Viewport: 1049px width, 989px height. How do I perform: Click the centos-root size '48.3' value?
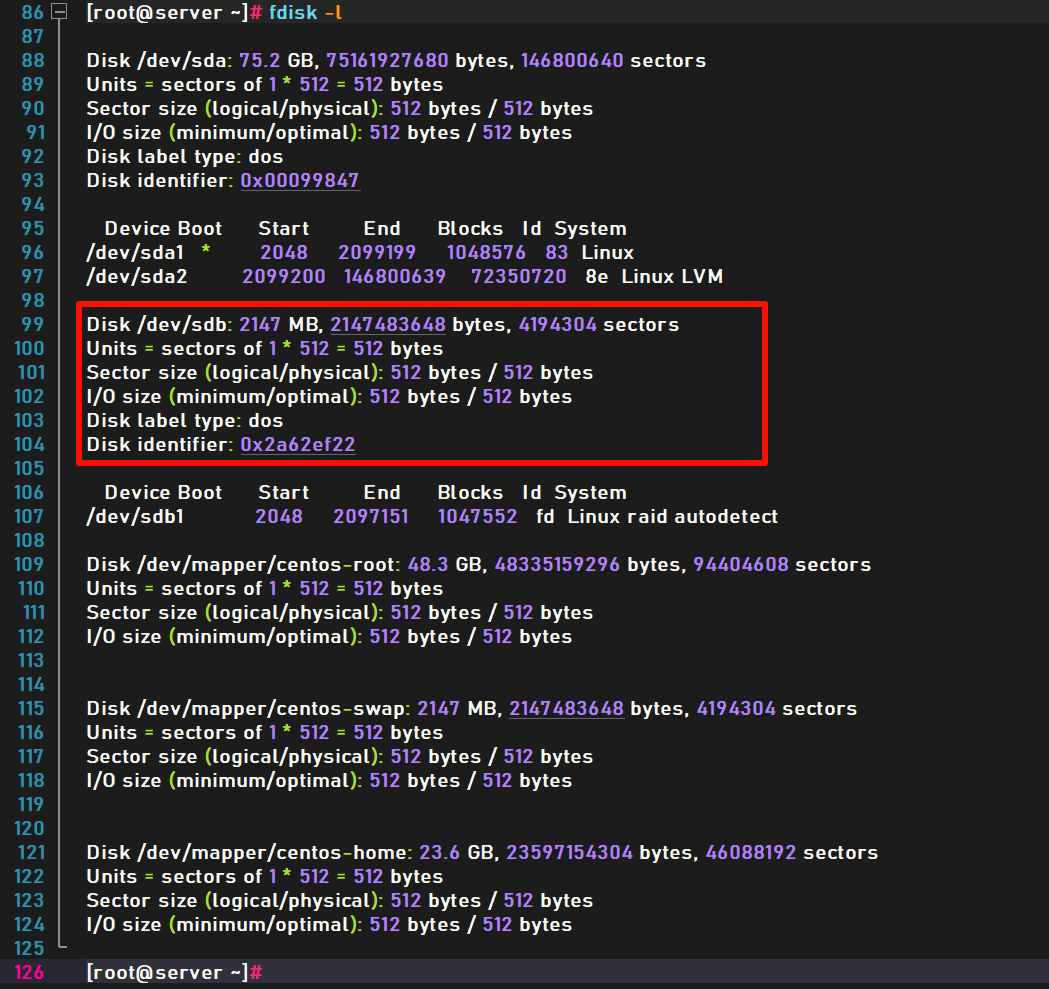tap(427, 565)
